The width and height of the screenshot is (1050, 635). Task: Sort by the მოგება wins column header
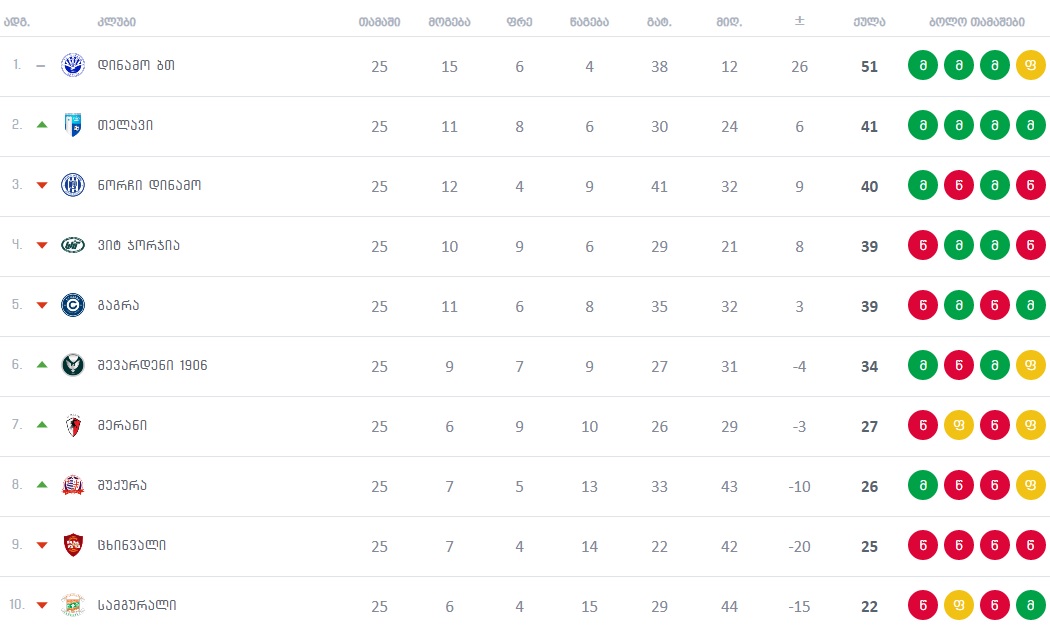point(449,22)
